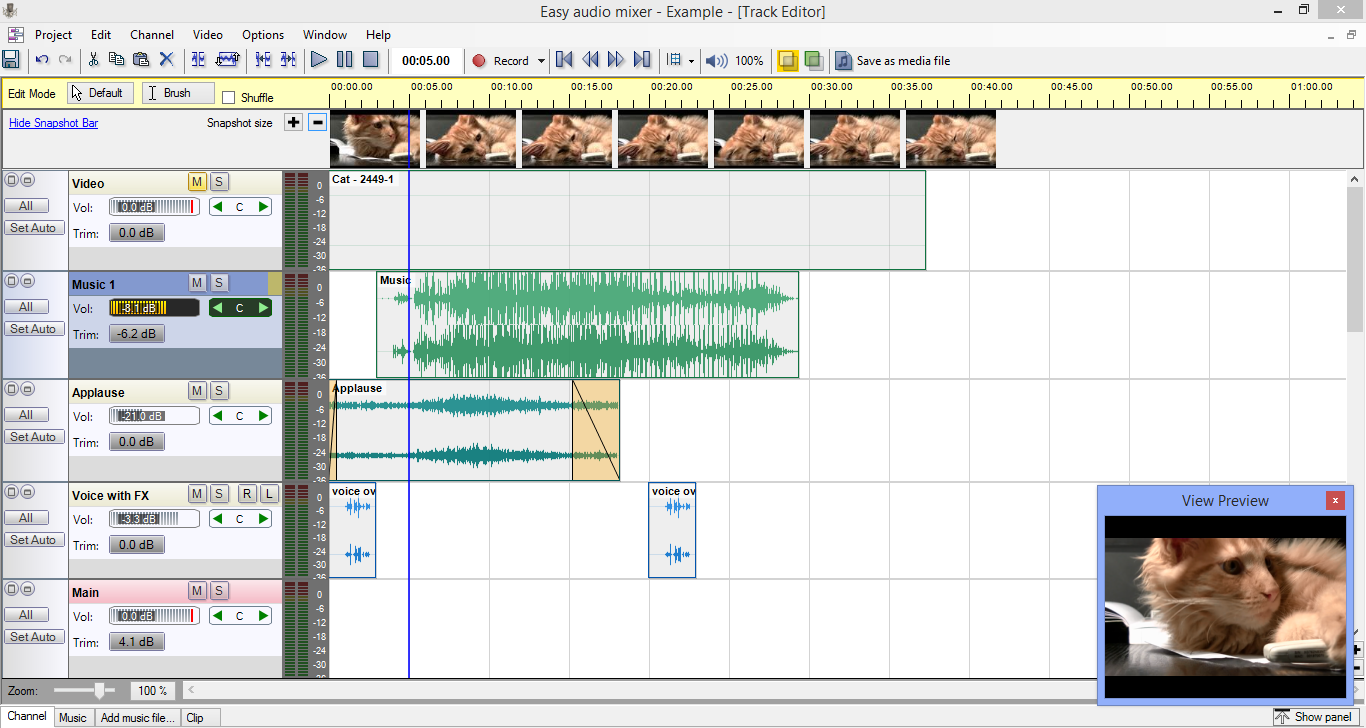
Task: Solo the Video track
Action: tap(219, 182)
